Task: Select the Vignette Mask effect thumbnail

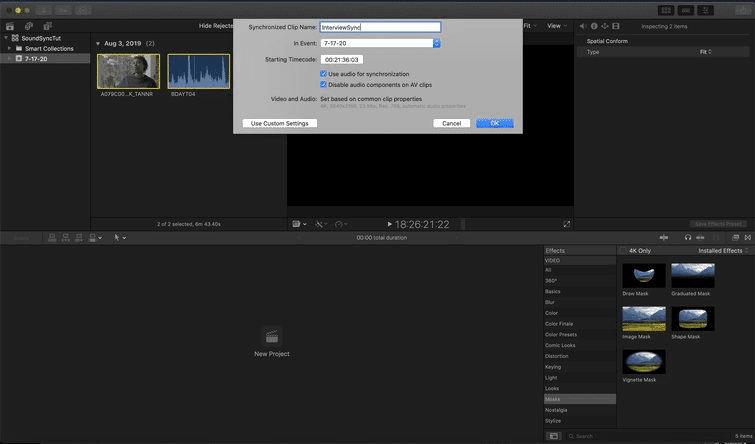Action: pyautogui.click(x=644, y=362)
